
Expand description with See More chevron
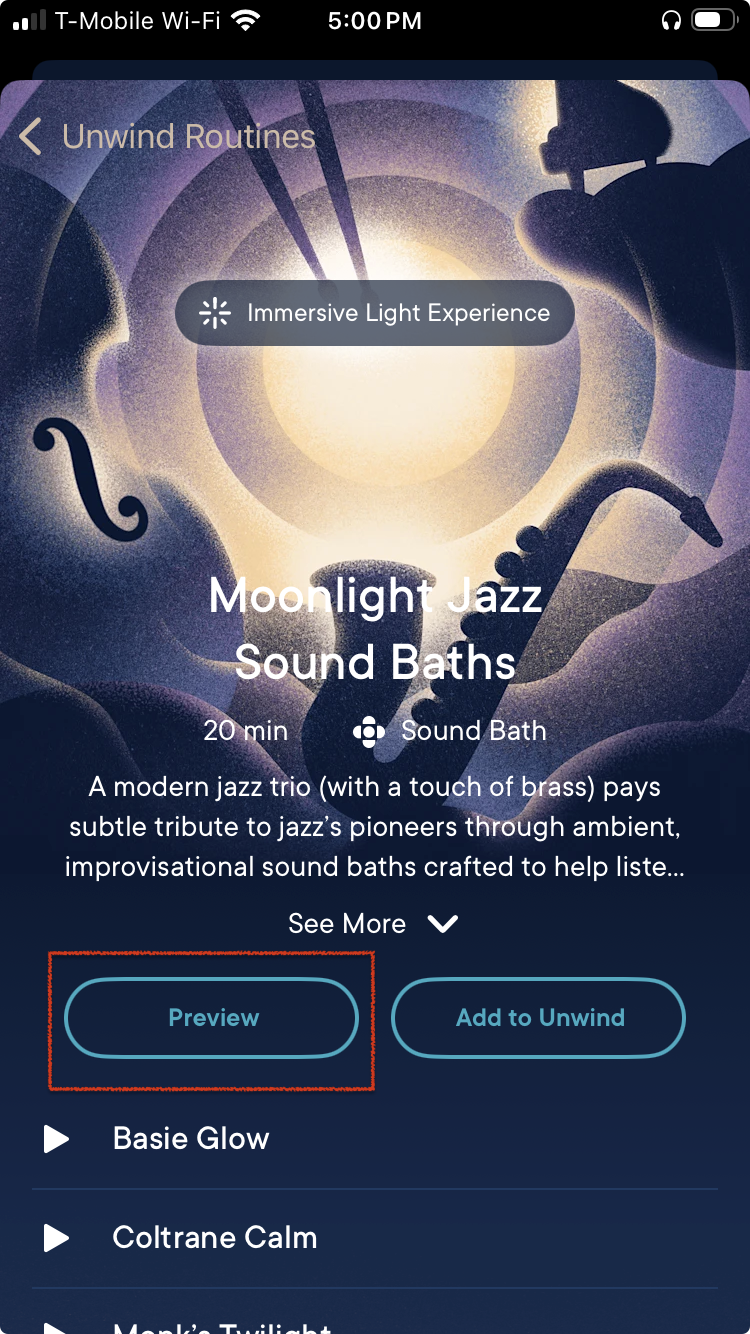click(442, 924)
